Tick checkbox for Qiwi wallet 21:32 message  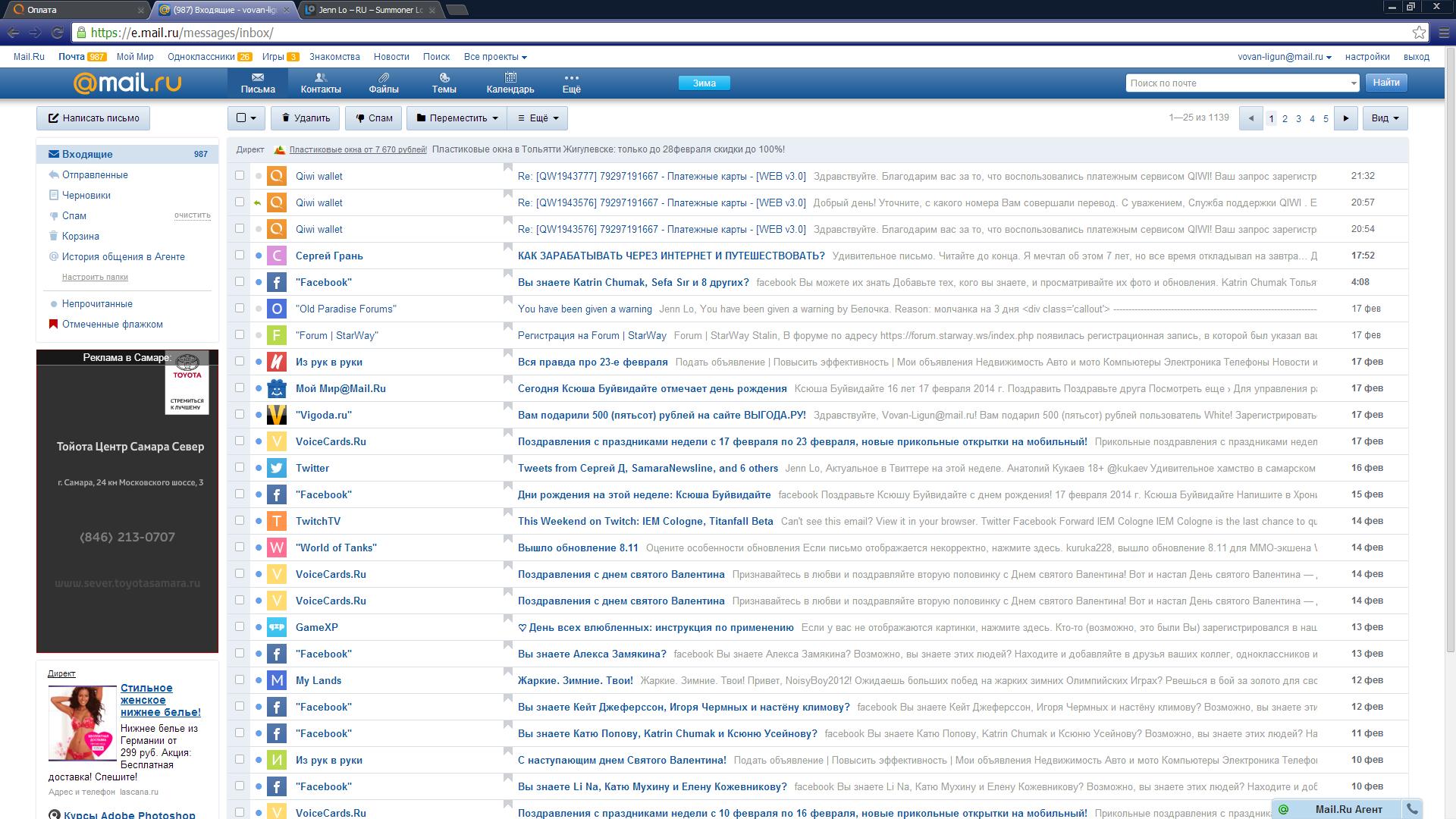240,175
